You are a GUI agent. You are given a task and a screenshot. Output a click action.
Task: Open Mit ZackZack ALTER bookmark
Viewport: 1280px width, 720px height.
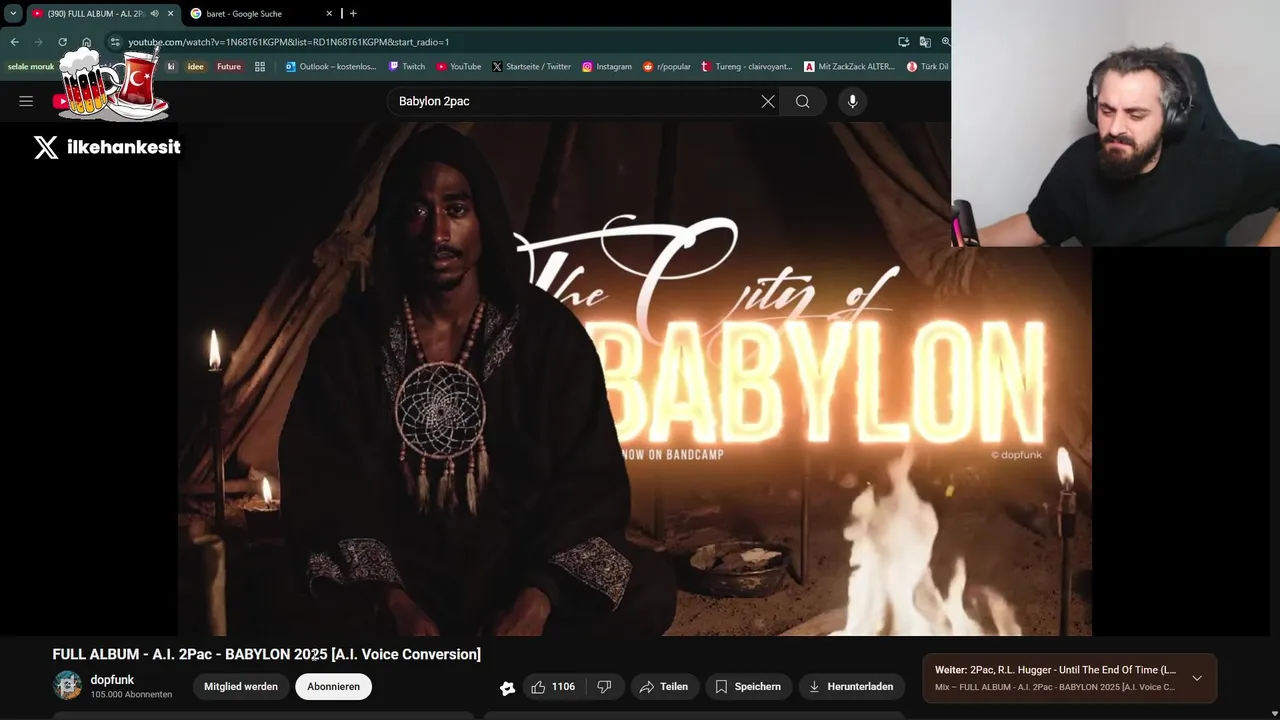(x=850, y=67)
